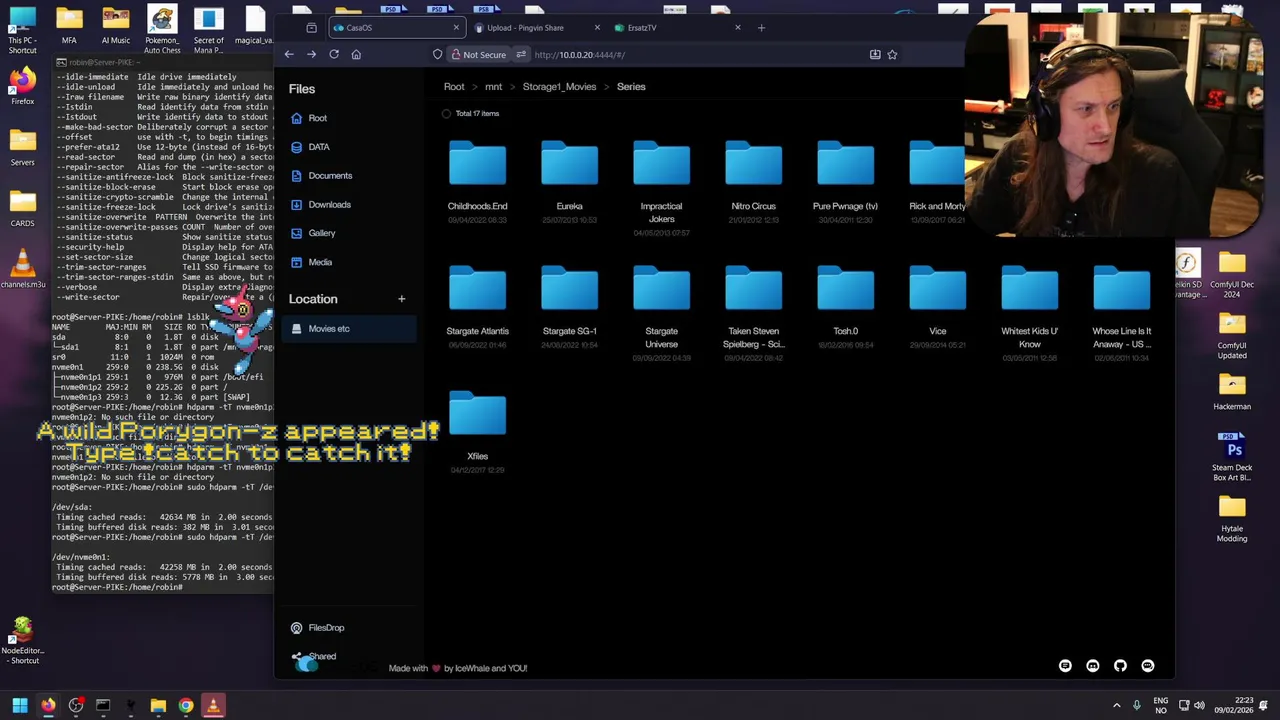Open the Hytale Modding desktop folder
The image size is (1280, 720).
(1232, 518)
